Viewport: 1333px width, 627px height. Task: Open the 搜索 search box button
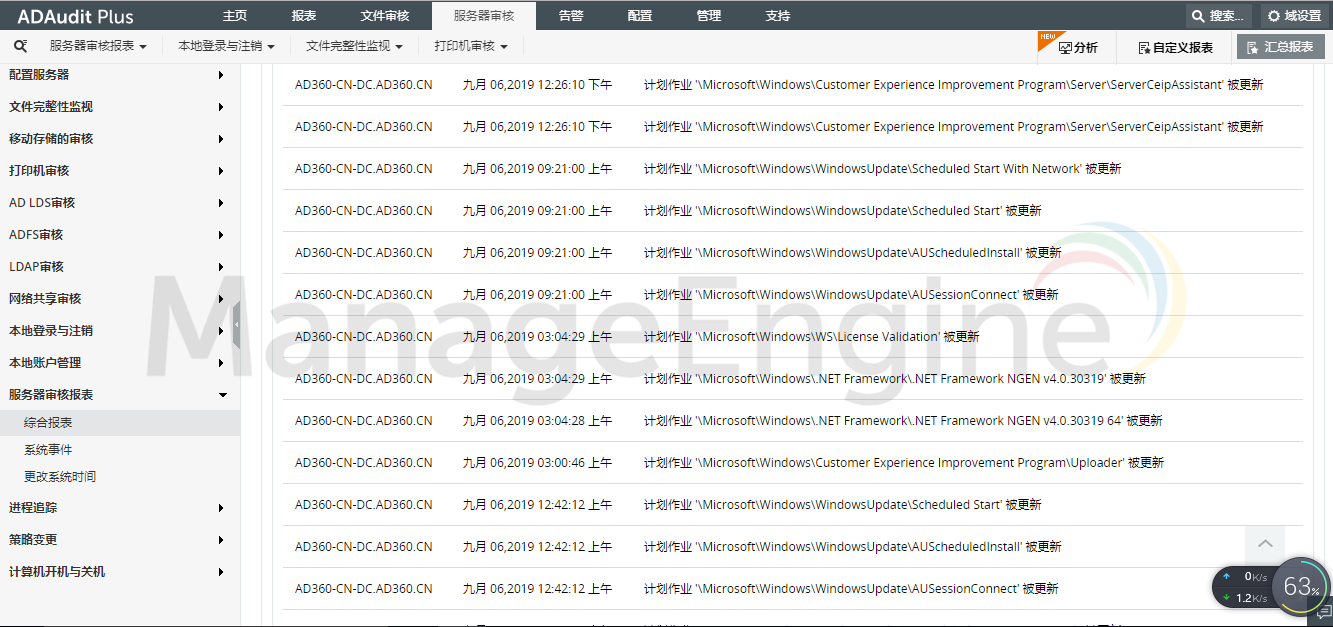pos(1218,16)
